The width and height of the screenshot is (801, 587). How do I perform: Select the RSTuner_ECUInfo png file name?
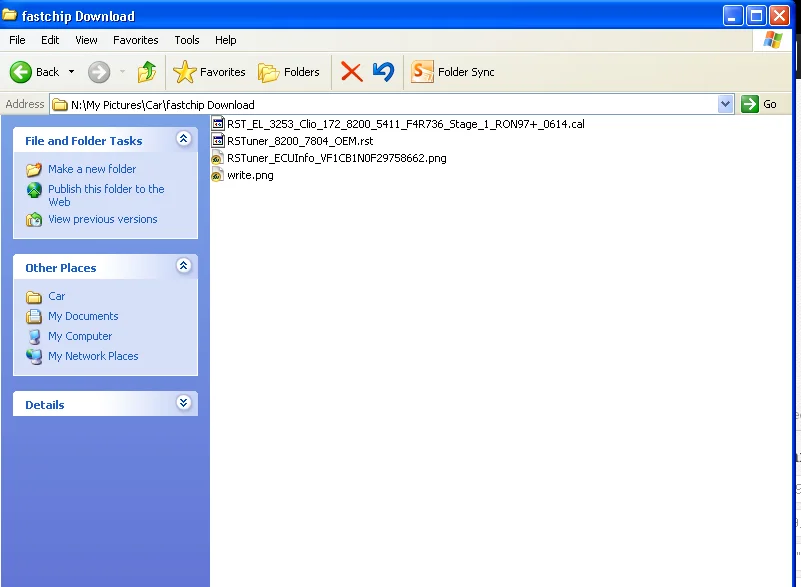coord(337,158)
